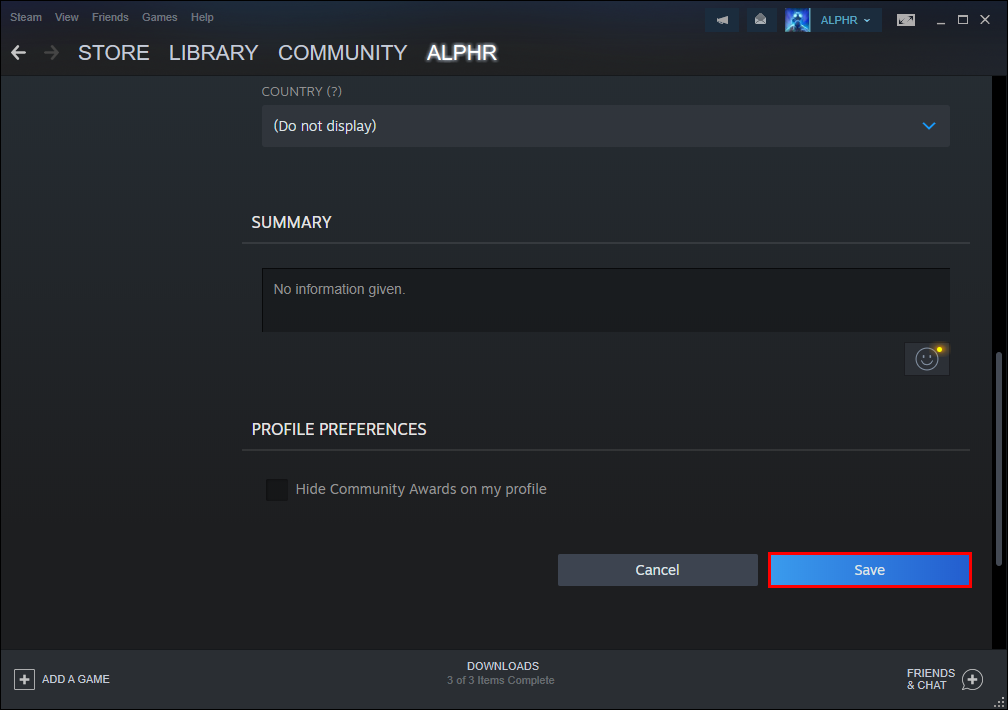1008x710 pixels.
Task: Click into the Summary text area
Action: [606, 300]
